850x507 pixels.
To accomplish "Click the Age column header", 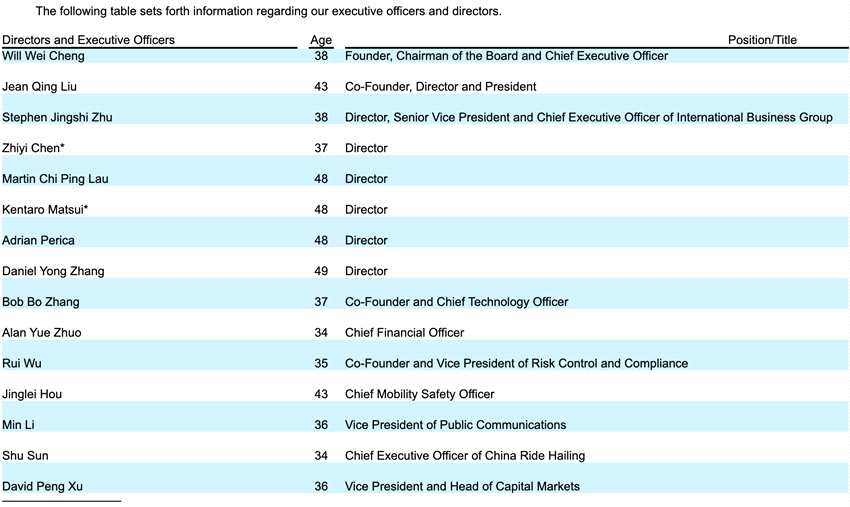I will (321, 40).
